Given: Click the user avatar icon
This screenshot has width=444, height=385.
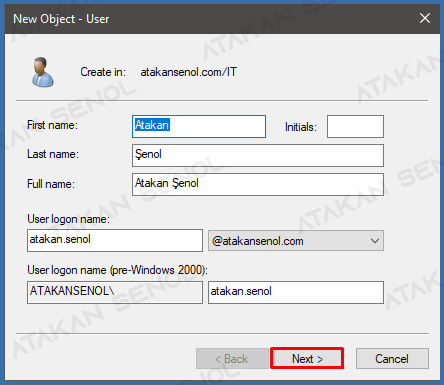Looking at the screenshot, I should (42, 72).
